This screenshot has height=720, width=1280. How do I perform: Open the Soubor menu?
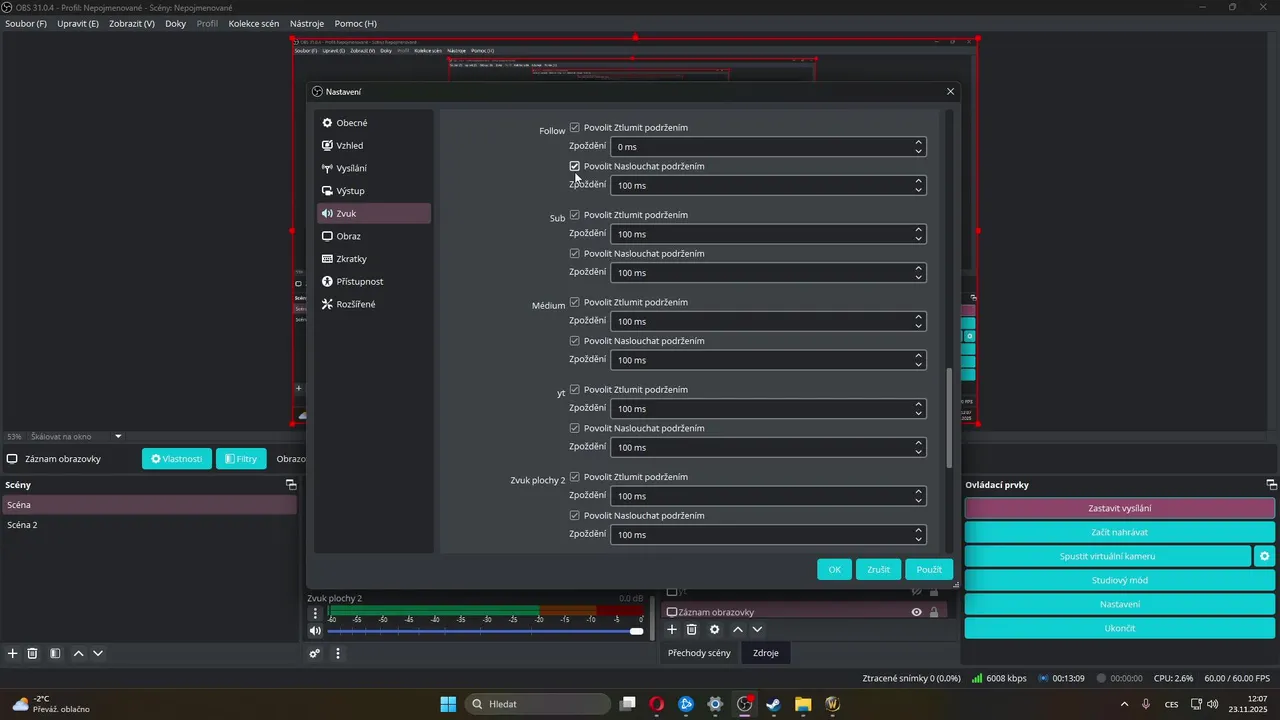(x=26, y=23)
